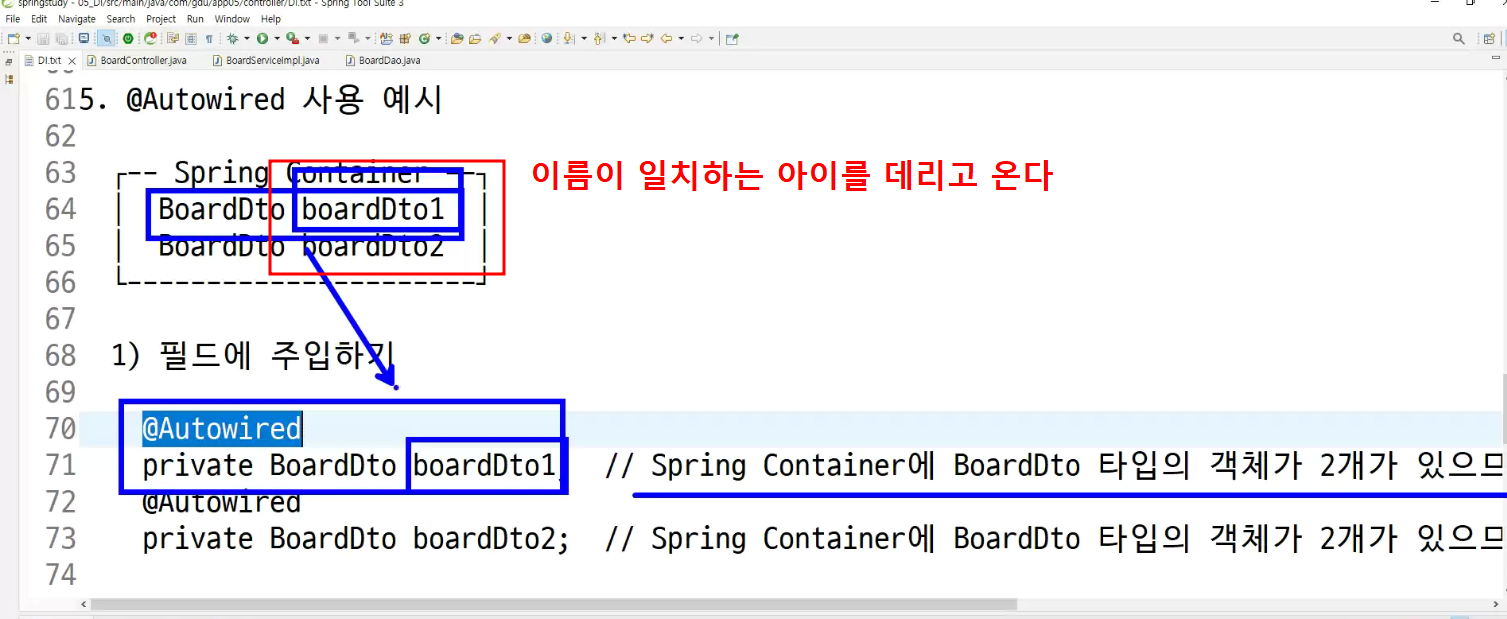
Task: Click the Quick Access magnifier icon
Action: [1459, 38]
